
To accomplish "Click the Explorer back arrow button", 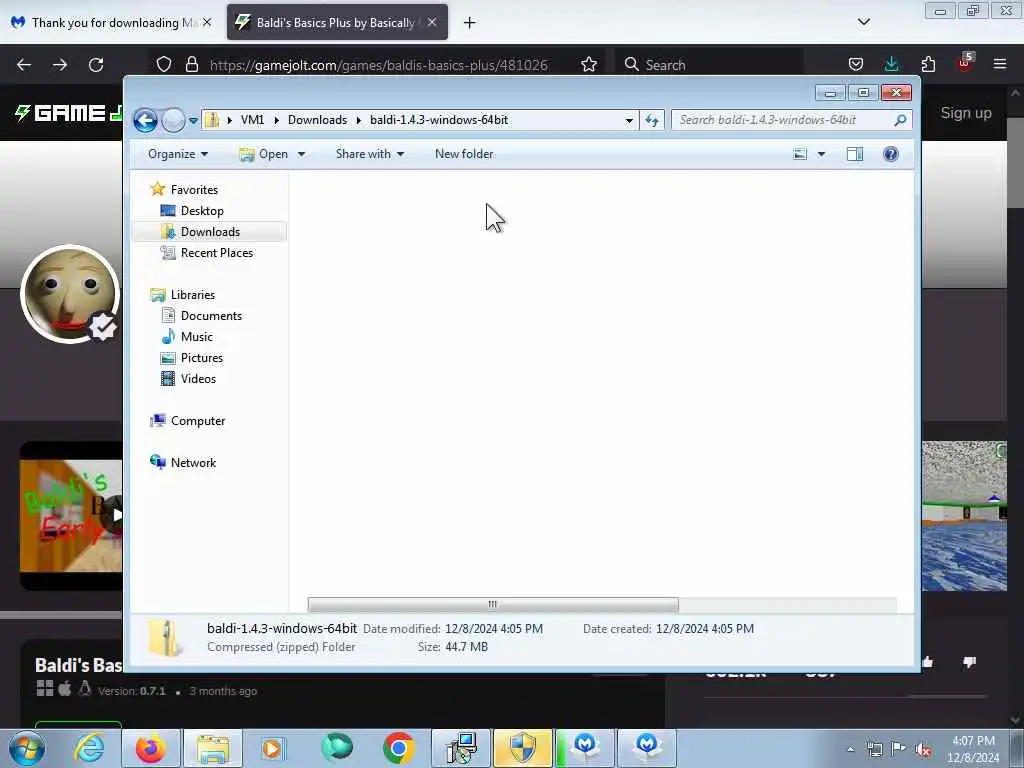I will (145, 120).
